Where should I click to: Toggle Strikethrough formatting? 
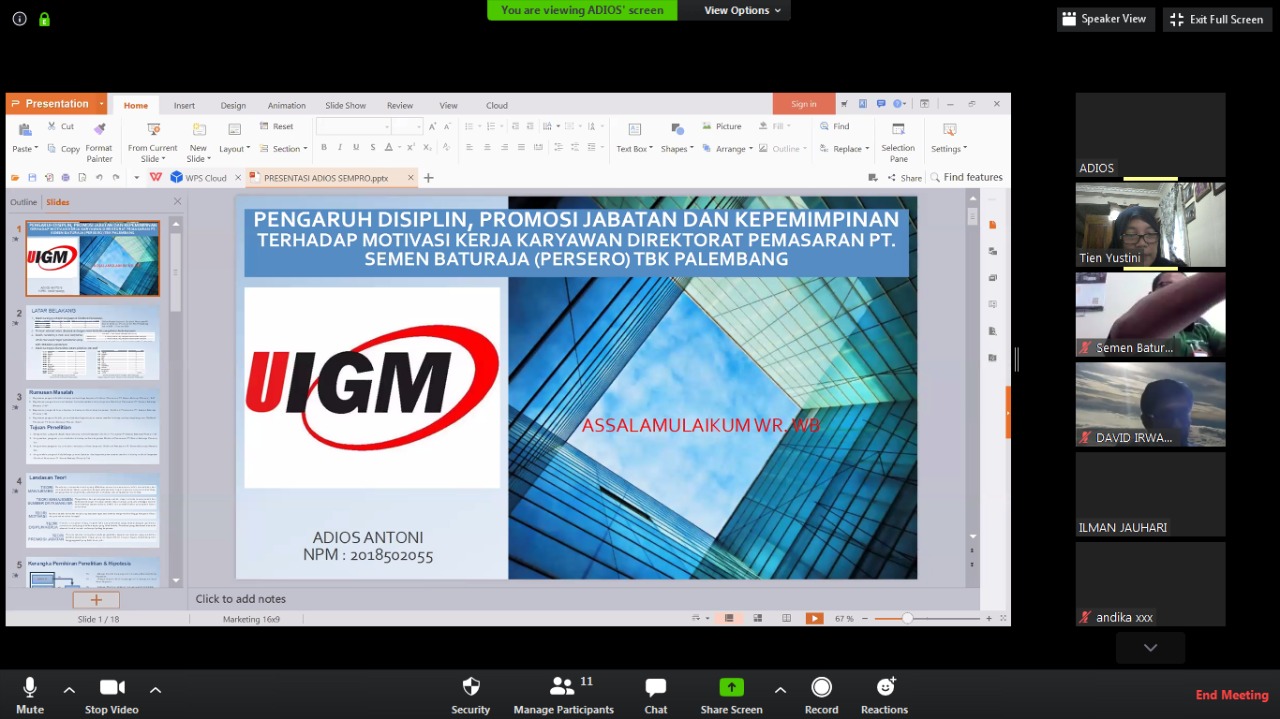372,148
